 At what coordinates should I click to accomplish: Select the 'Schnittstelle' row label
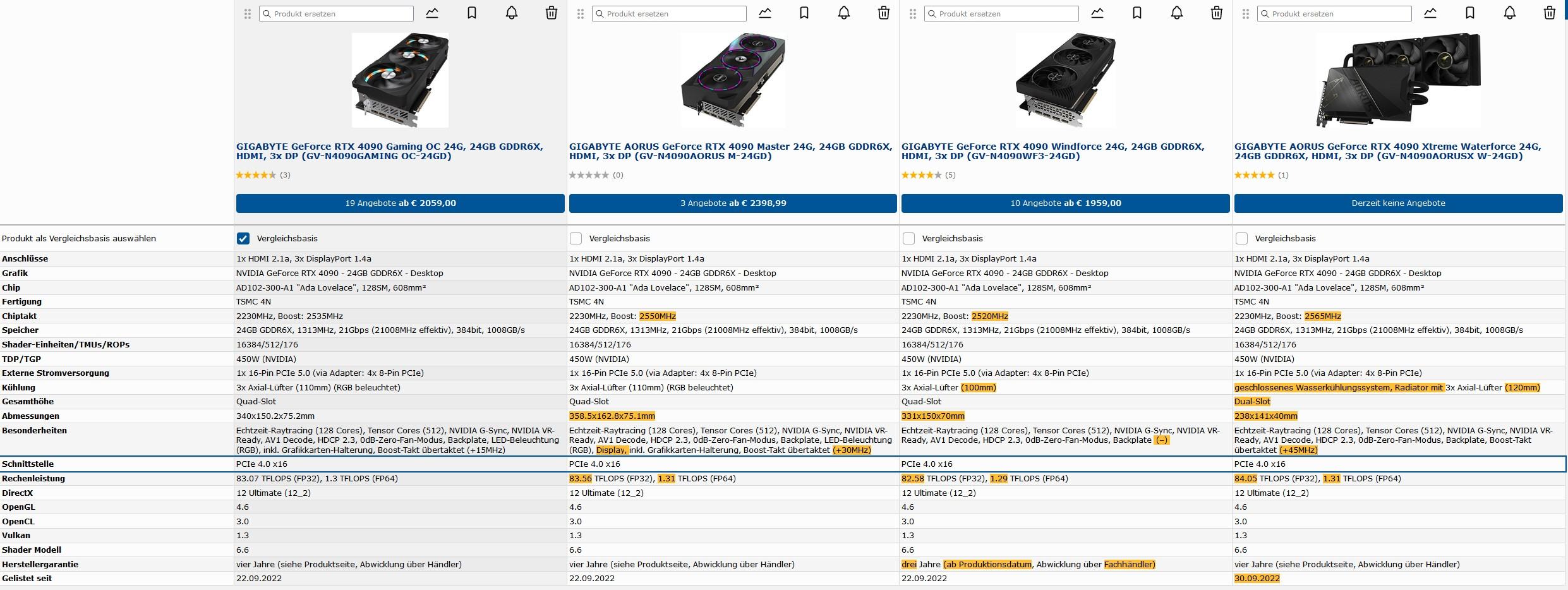28,464
